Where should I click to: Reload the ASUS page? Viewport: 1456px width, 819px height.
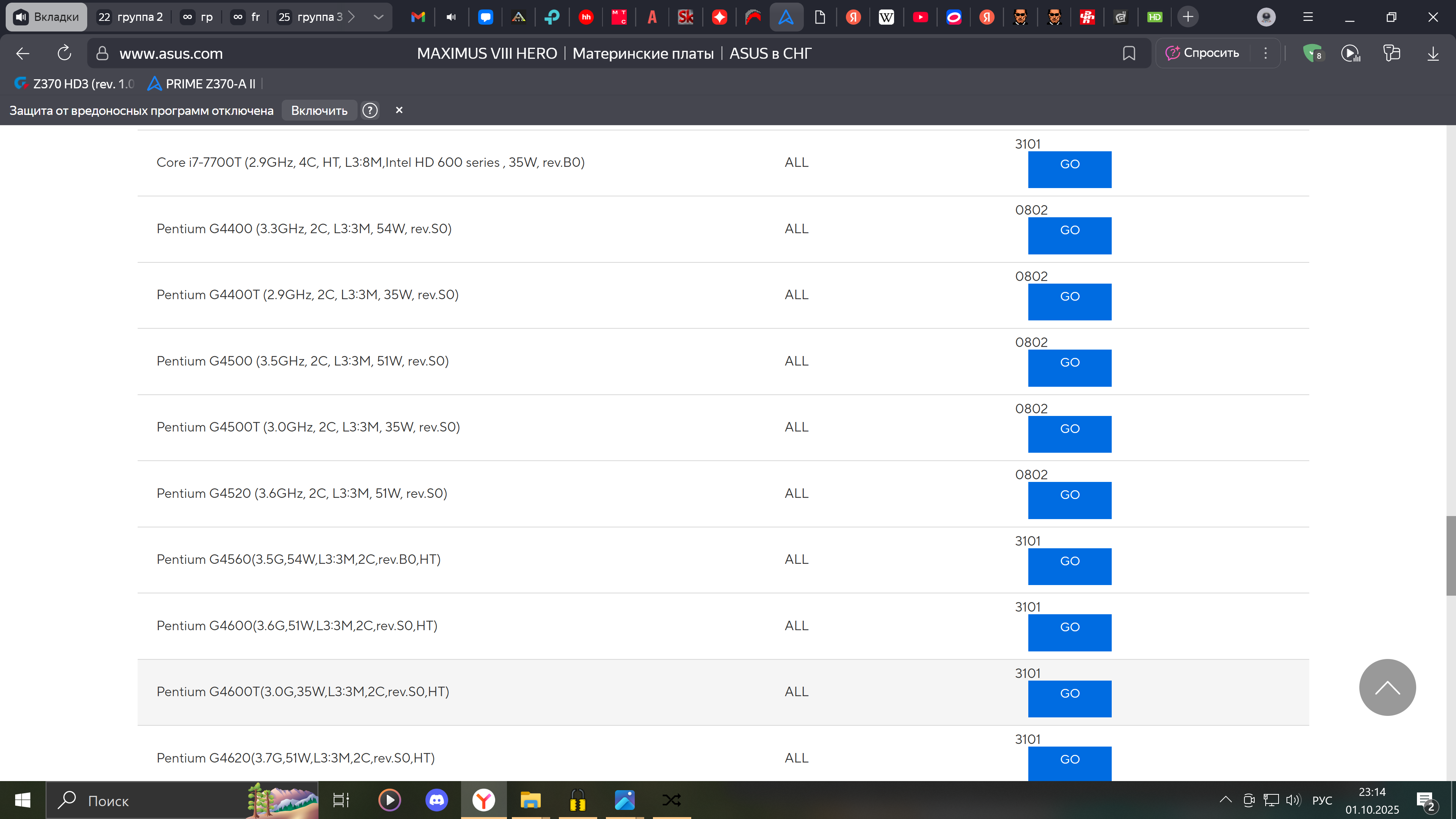tap(64, 53)
